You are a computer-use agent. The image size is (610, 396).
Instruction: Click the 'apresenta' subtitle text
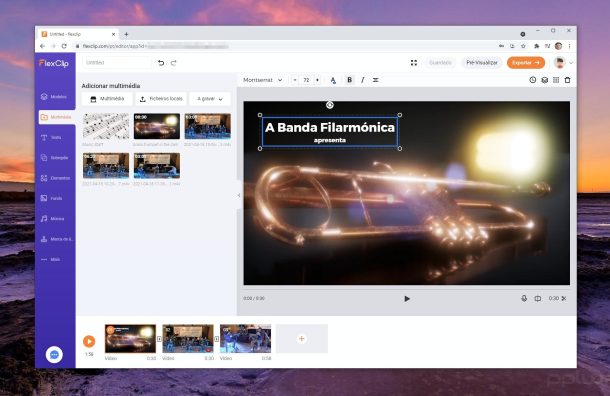tap(330, 140)
